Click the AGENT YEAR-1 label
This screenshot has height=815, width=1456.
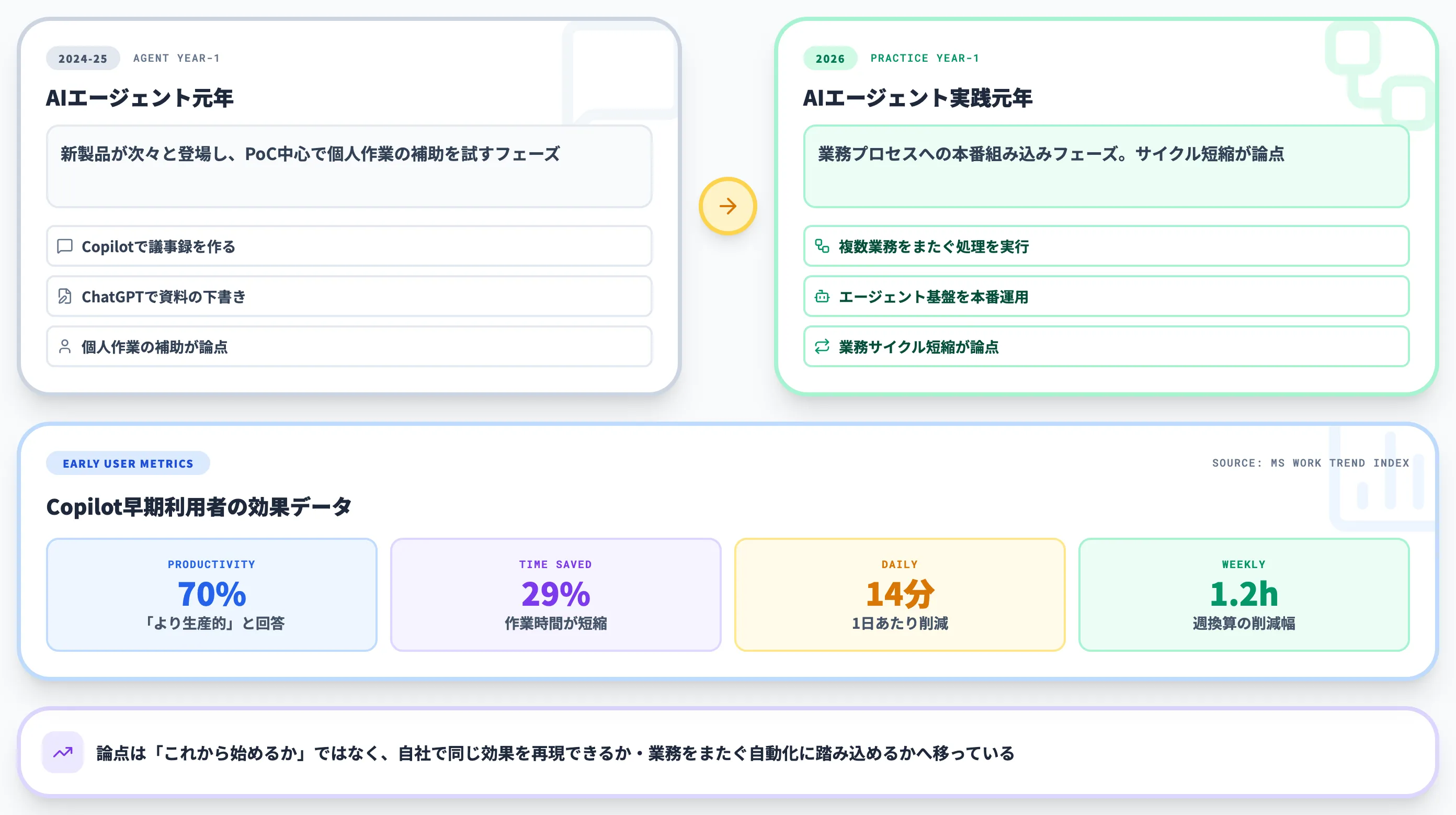(176, 58)
